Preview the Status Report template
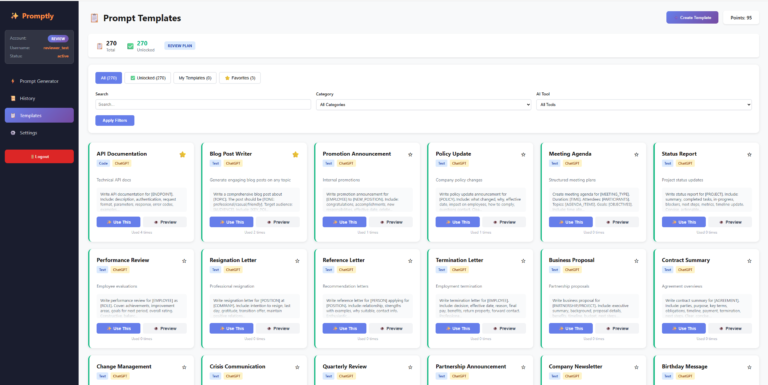This screenshot has height=385, width=768. click(x=730, y=222)
